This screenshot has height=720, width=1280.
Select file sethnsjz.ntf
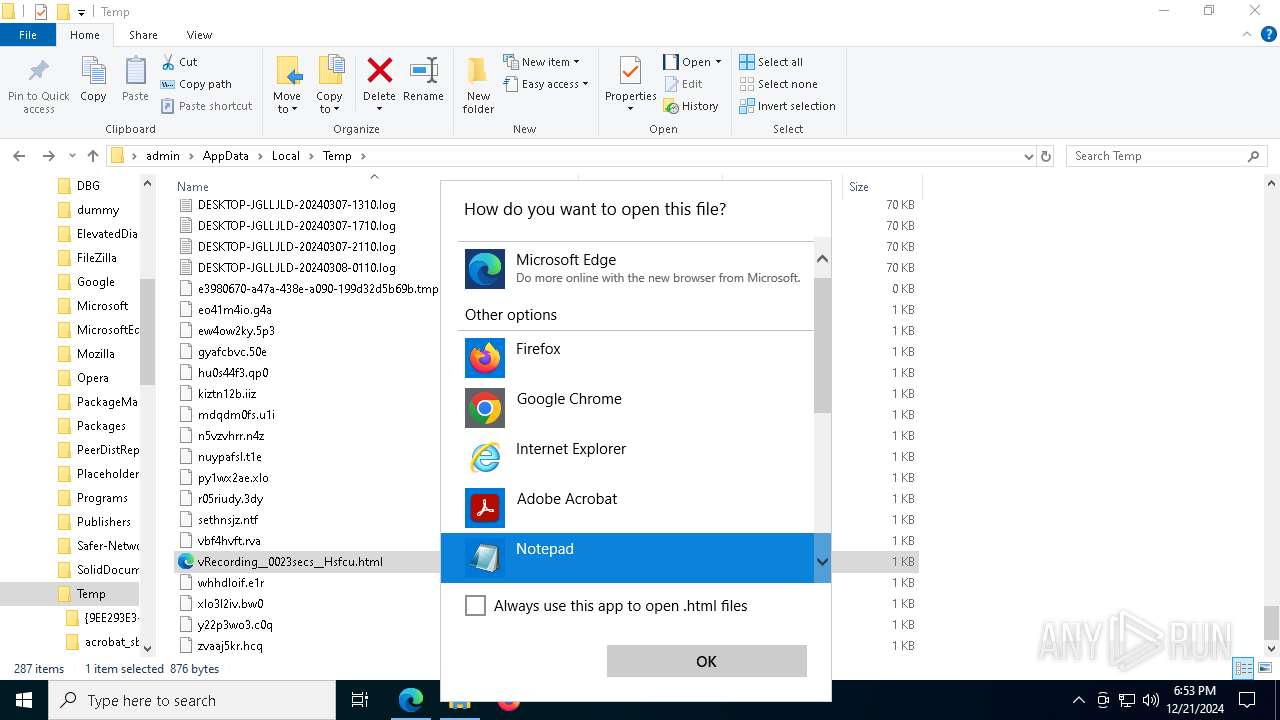228,520
